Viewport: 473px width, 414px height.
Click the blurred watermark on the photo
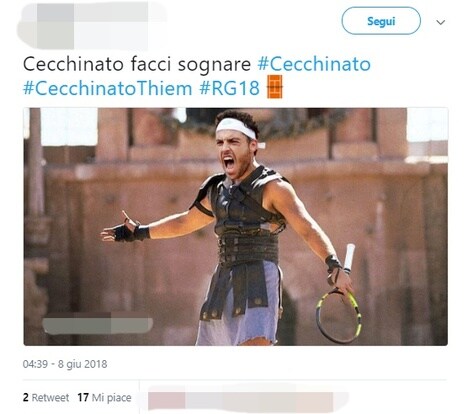pos(98,323)
